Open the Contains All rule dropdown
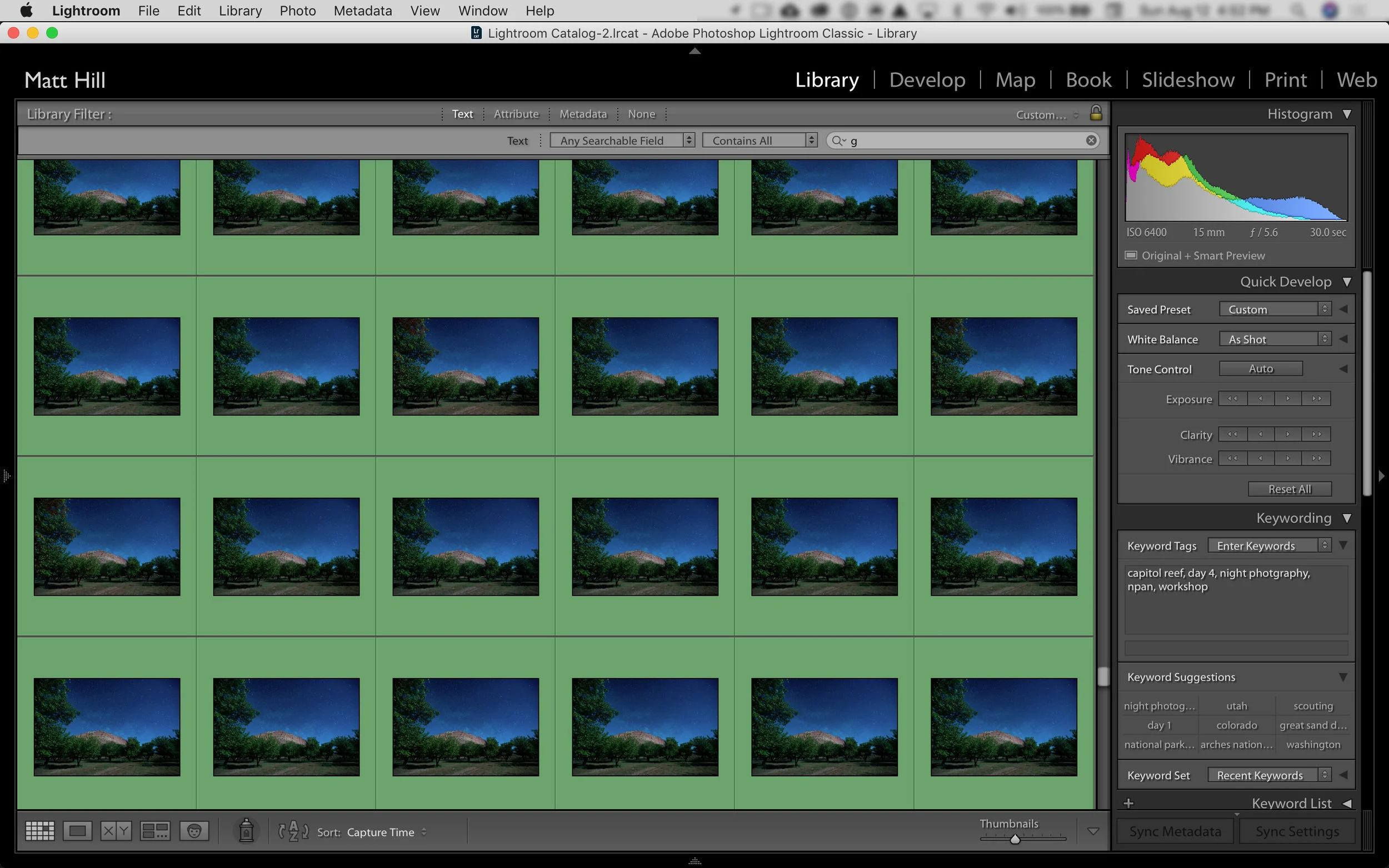 pos(759,141)
